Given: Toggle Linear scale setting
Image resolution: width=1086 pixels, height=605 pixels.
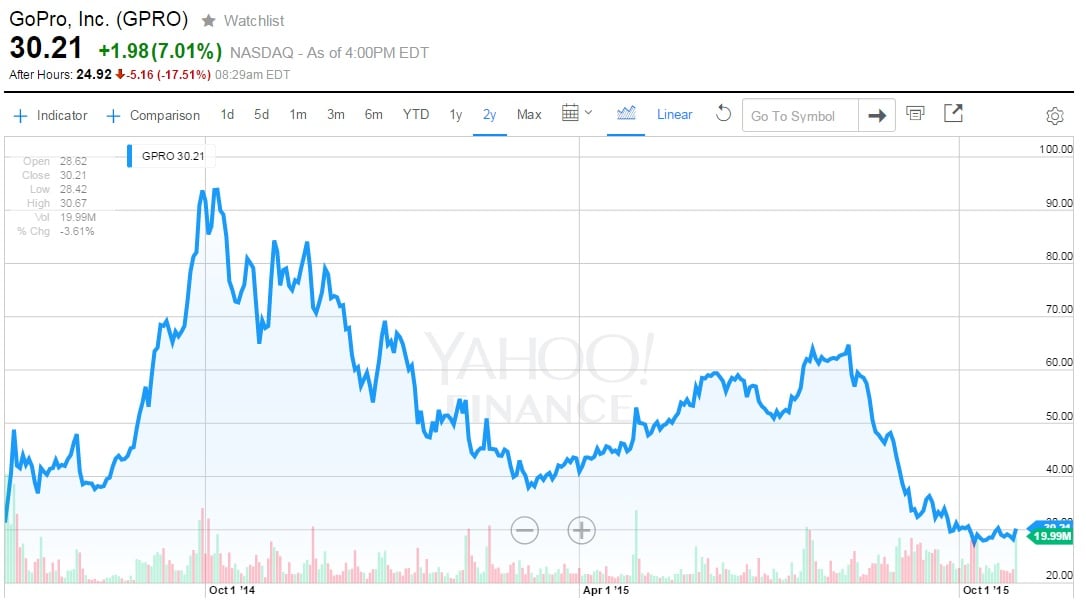Looking at the screenshot, I should (x=674, y=115).
